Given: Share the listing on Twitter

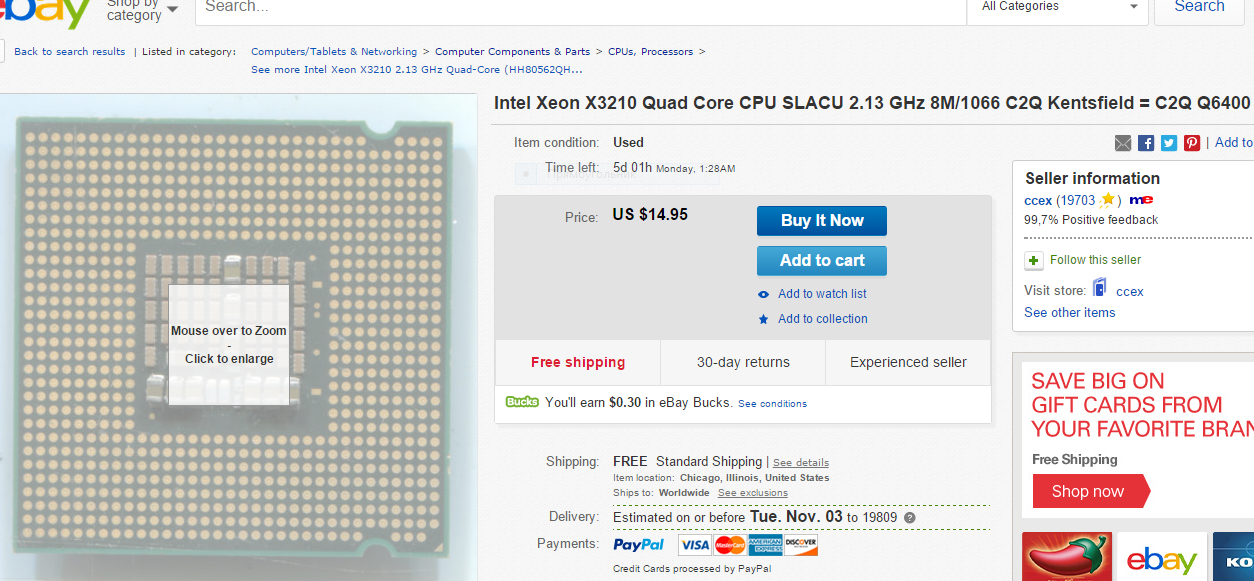Looking at the screenshot, I should [x=1169, y=143].
